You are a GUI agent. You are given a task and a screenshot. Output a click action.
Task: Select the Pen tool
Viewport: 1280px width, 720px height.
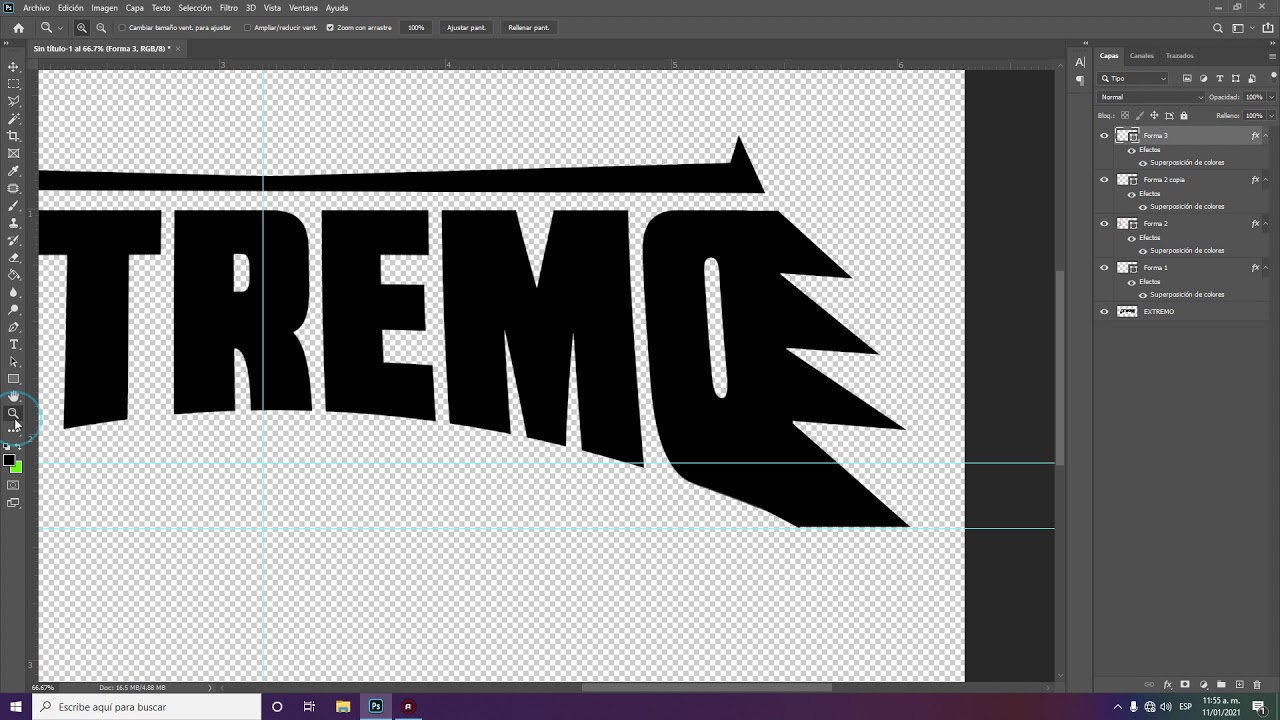coord(13,327)
